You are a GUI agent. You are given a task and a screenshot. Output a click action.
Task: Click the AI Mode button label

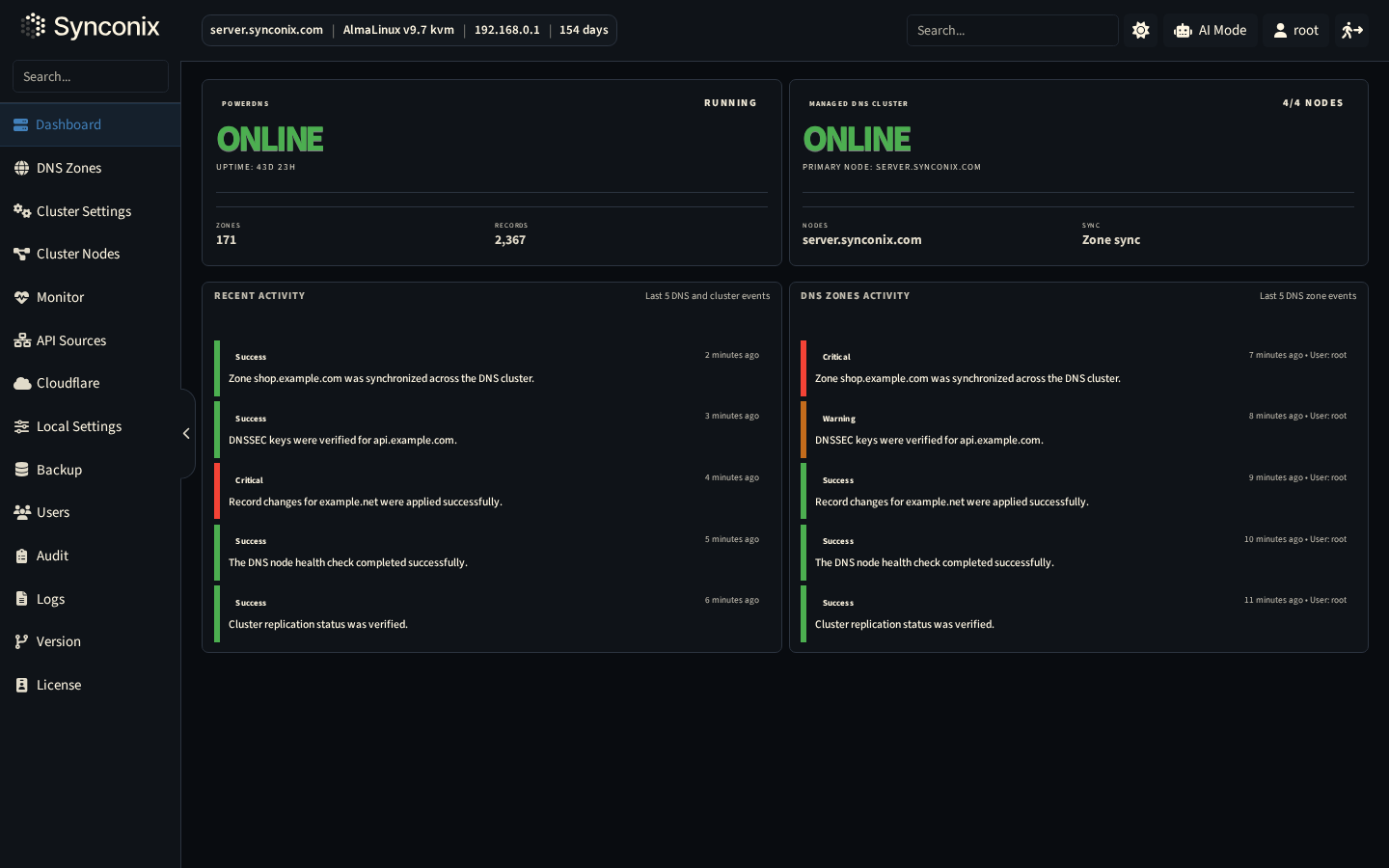pyautogui.click(x=1222, y=31)
